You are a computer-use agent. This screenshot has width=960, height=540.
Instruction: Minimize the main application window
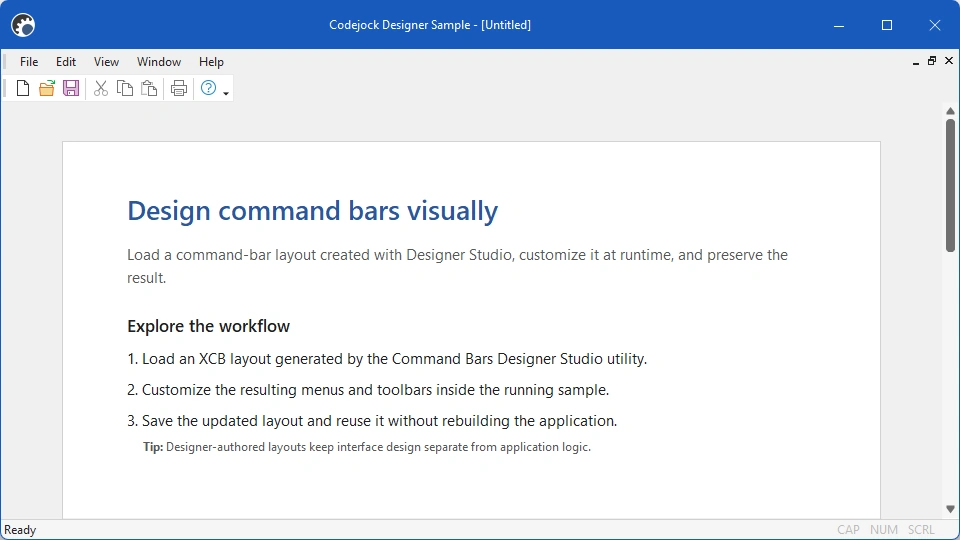click(x=839, y=25)
